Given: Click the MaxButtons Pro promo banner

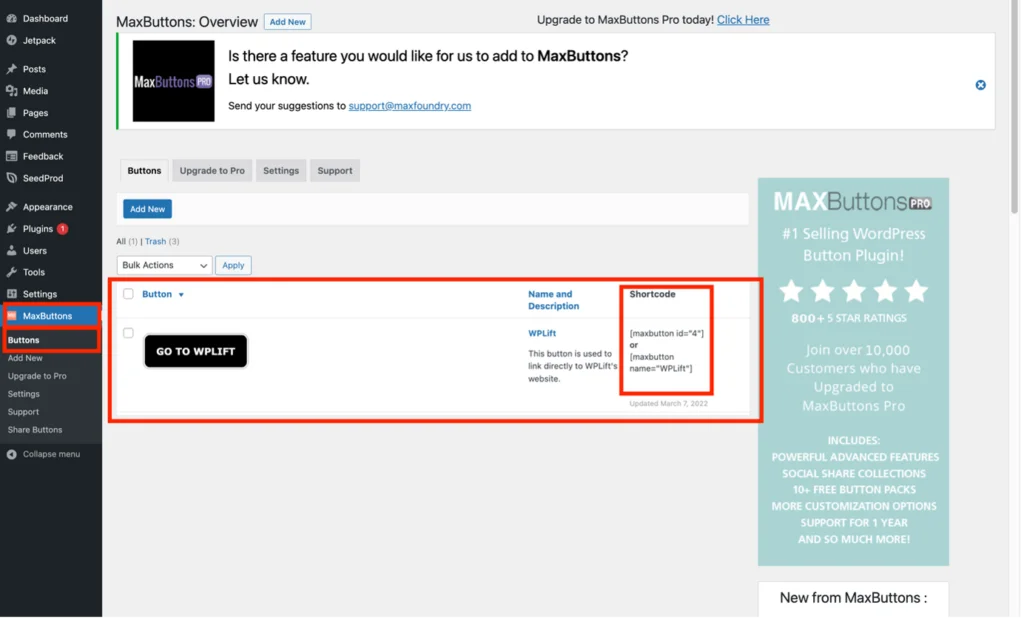Looking at the screenshot, I should 854,372.
